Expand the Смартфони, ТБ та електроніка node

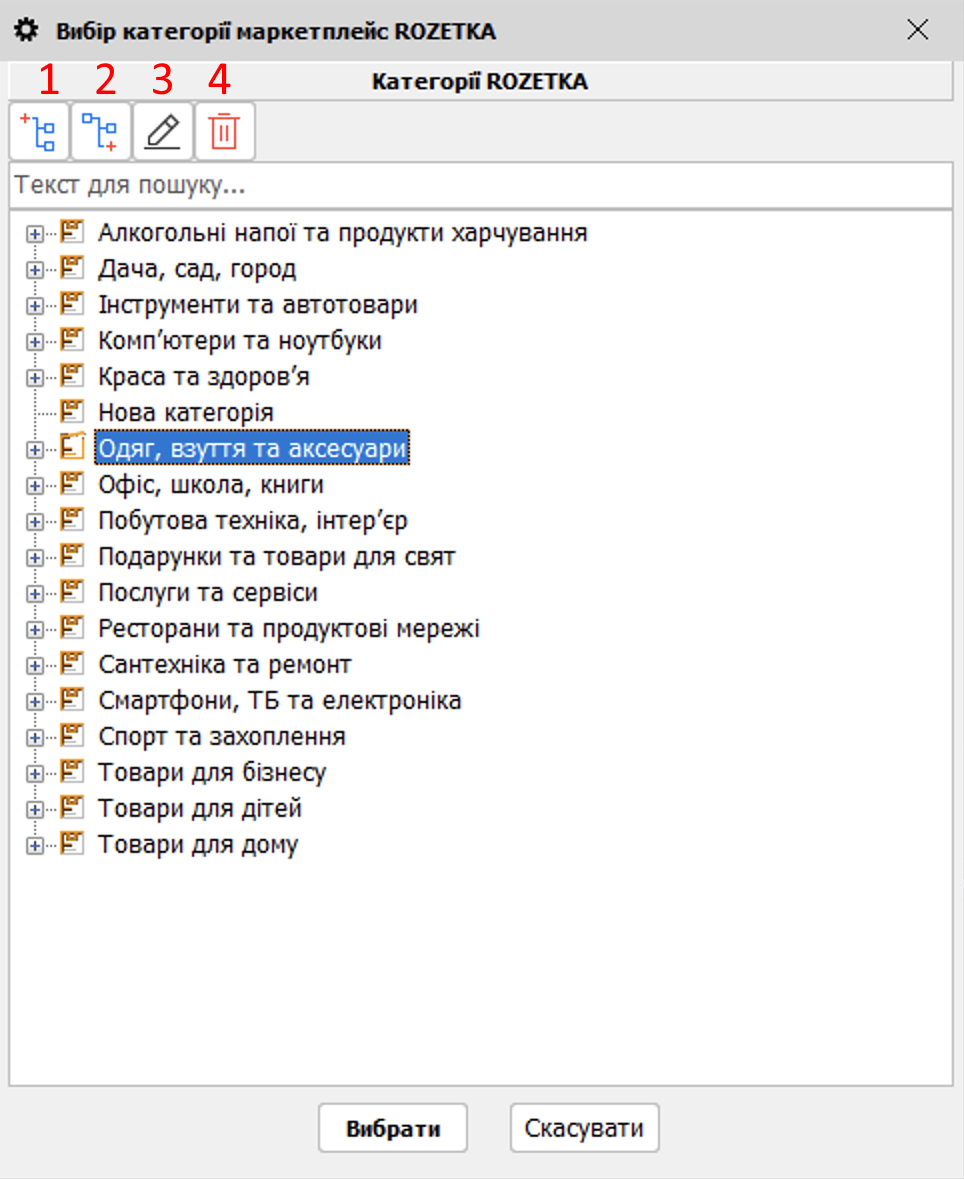pos(35,702)
